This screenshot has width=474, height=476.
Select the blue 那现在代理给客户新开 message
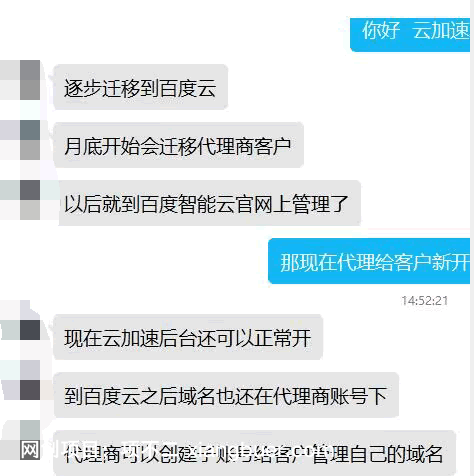pos(369,261)
